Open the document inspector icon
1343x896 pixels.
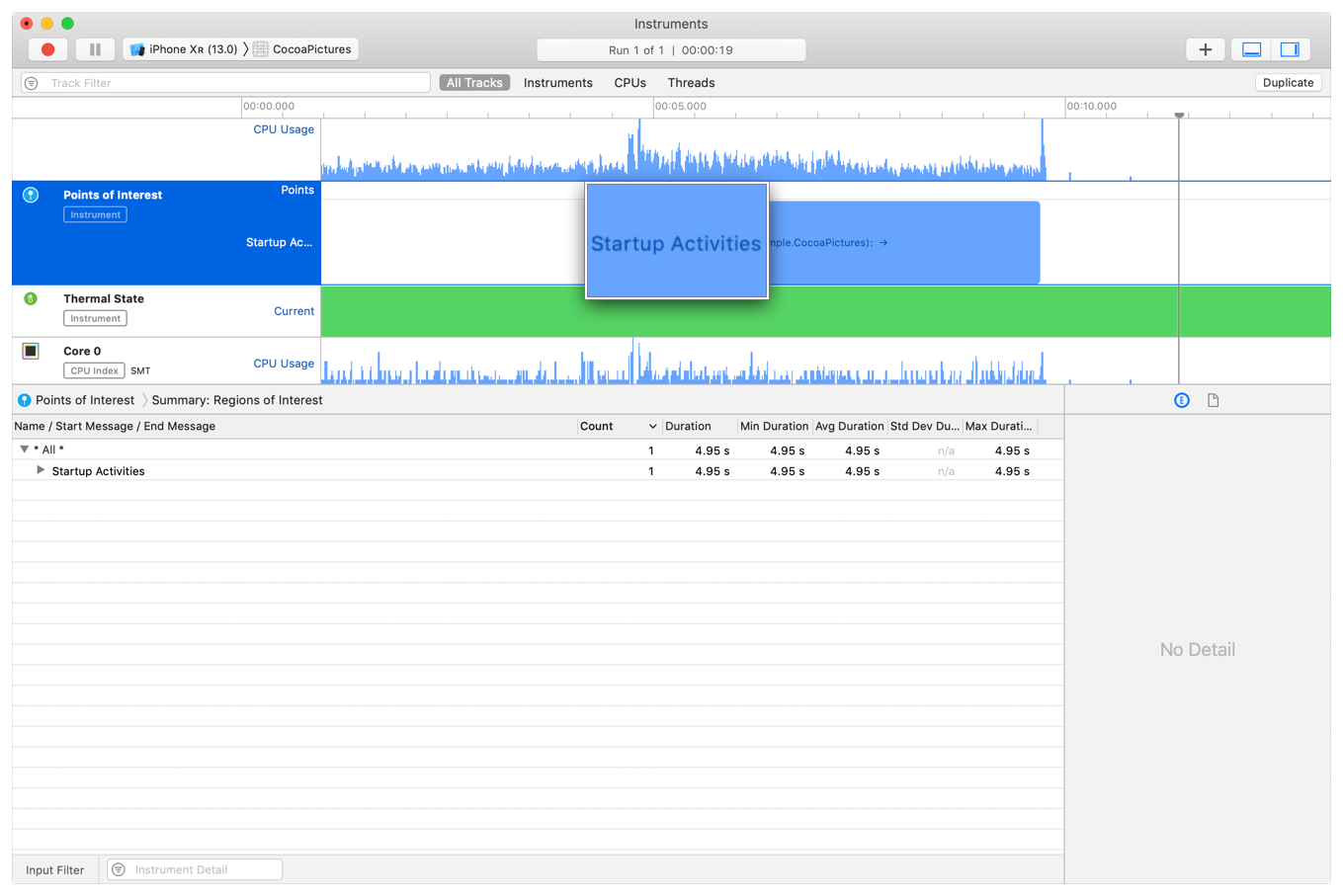[x=1214, y=400]
